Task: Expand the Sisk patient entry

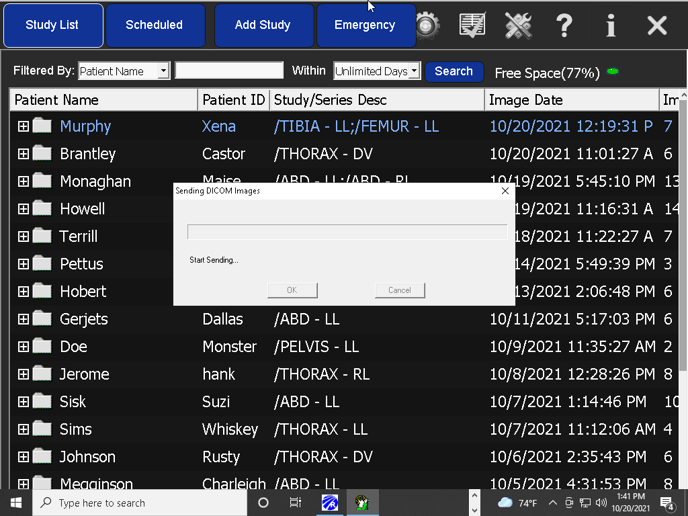Action: pyautogui.click(x=23, y=402)
